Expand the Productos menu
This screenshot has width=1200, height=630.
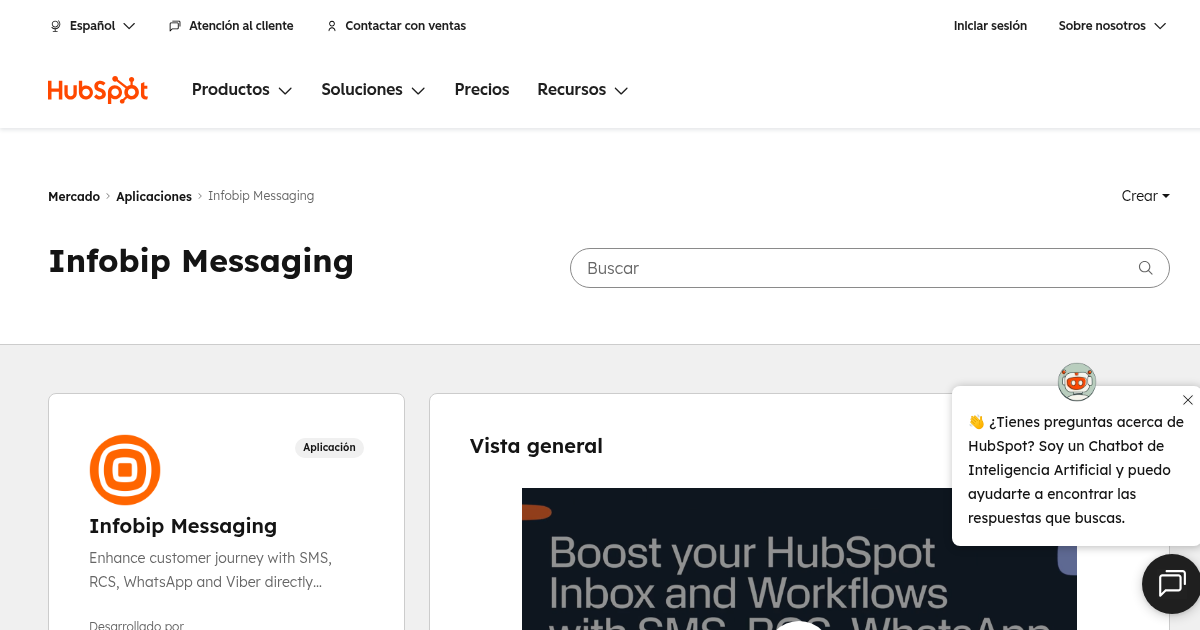242,90
